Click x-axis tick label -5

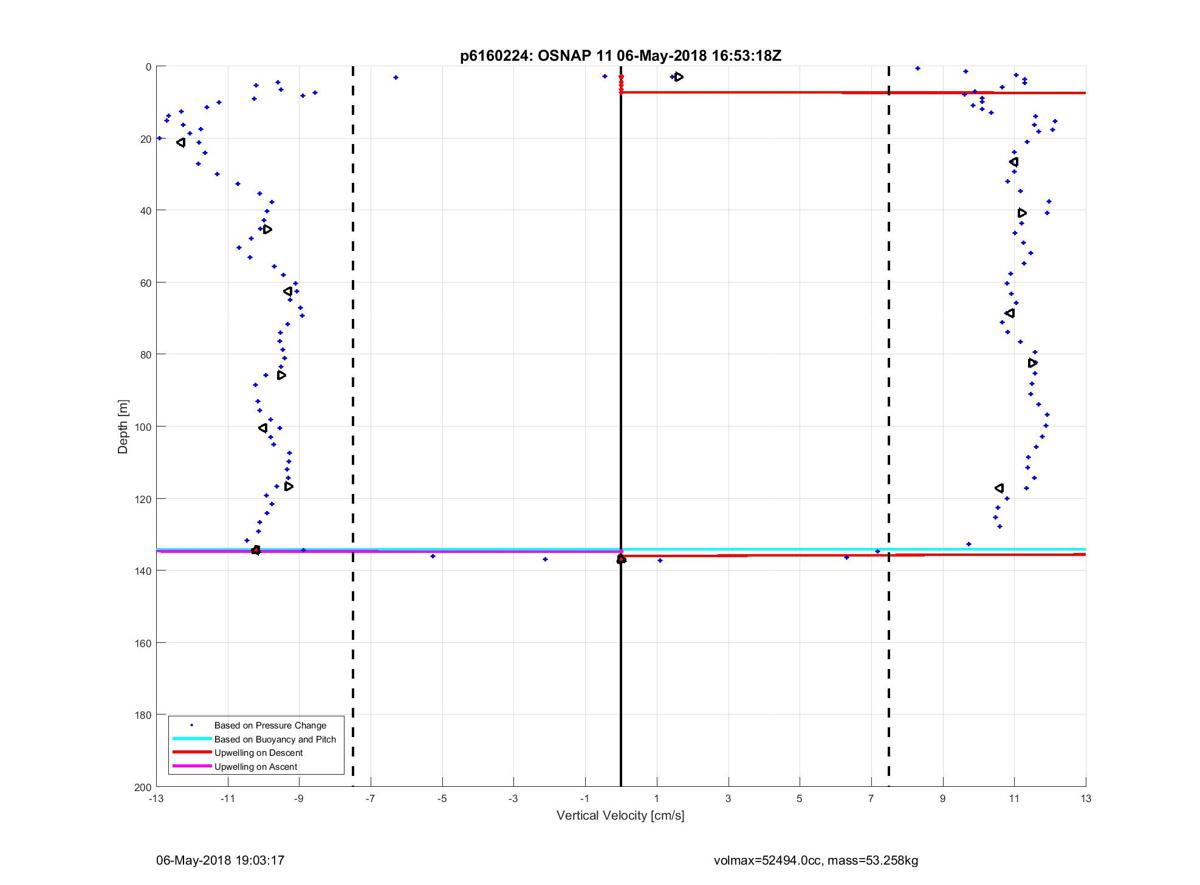point(442,799)
